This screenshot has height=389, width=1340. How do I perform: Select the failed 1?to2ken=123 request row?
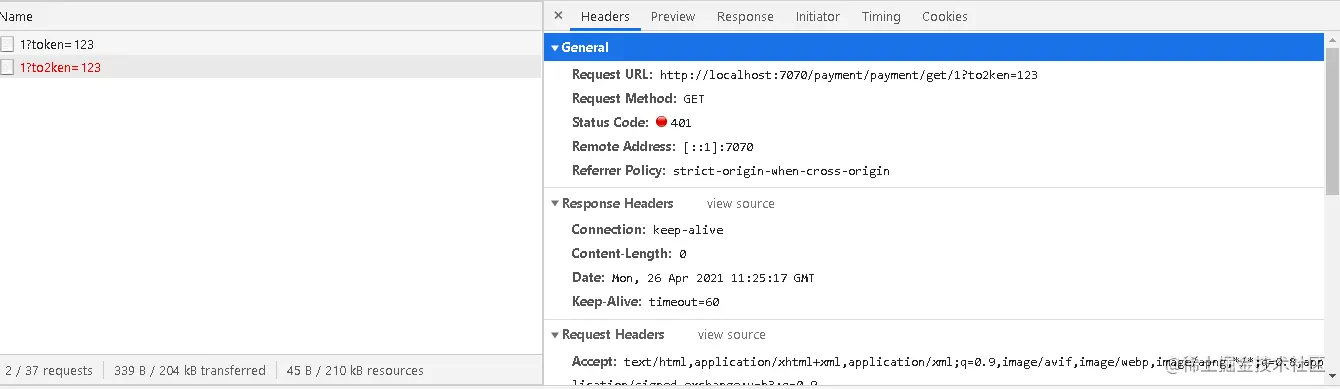270,67
